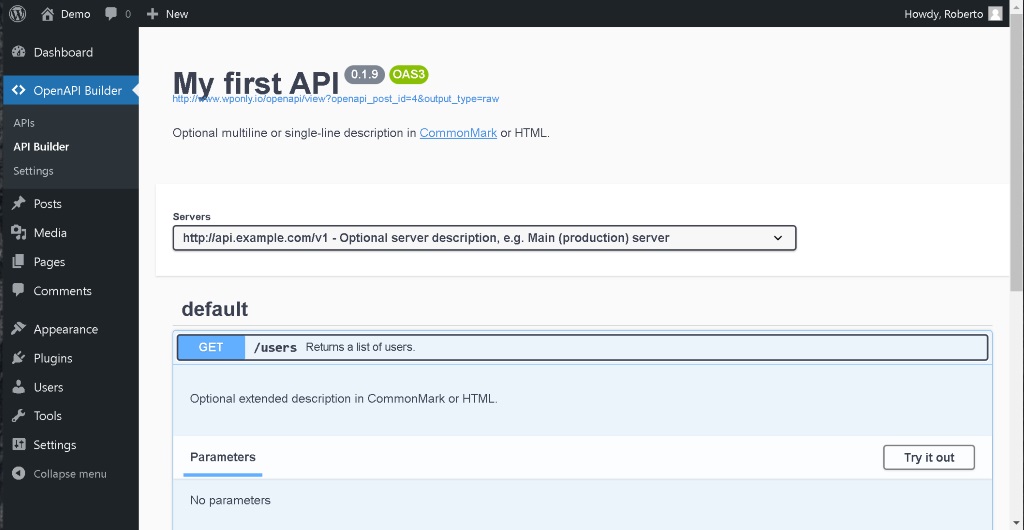The height and width of the screenshot is (530, 1024).
Task: Click the Demo site name link
Action: click(76, 14)
